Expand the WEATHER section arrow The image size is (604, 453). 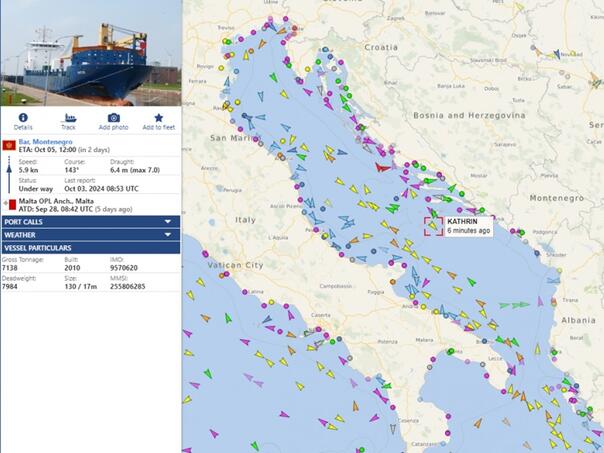168,235
